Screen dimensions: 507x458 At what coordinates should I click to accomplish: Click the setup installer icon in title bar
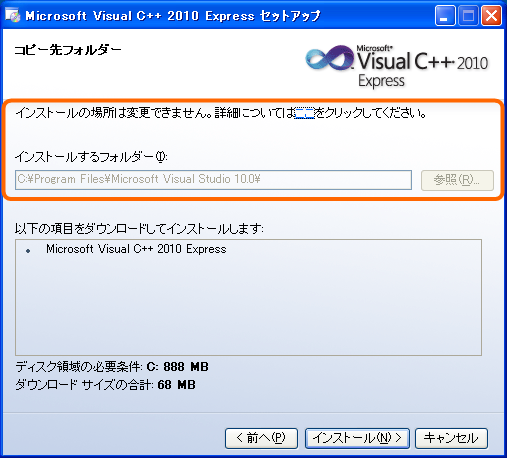tap(13, 15)
